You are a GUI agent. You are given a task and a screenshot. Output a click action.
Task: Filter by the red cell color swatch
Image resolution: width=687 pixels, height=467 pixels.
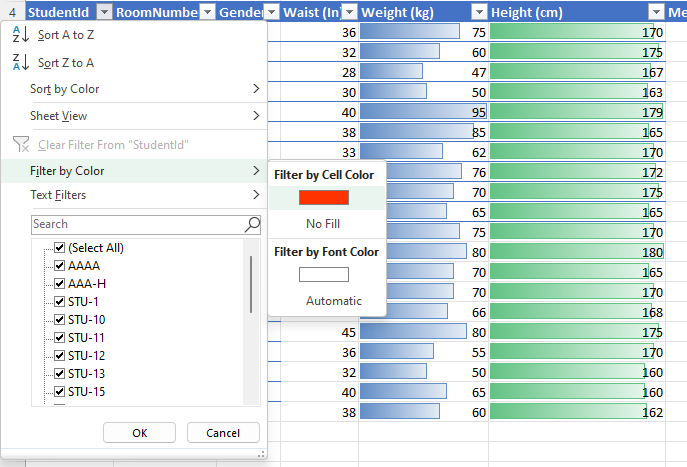tap(324, 198)
